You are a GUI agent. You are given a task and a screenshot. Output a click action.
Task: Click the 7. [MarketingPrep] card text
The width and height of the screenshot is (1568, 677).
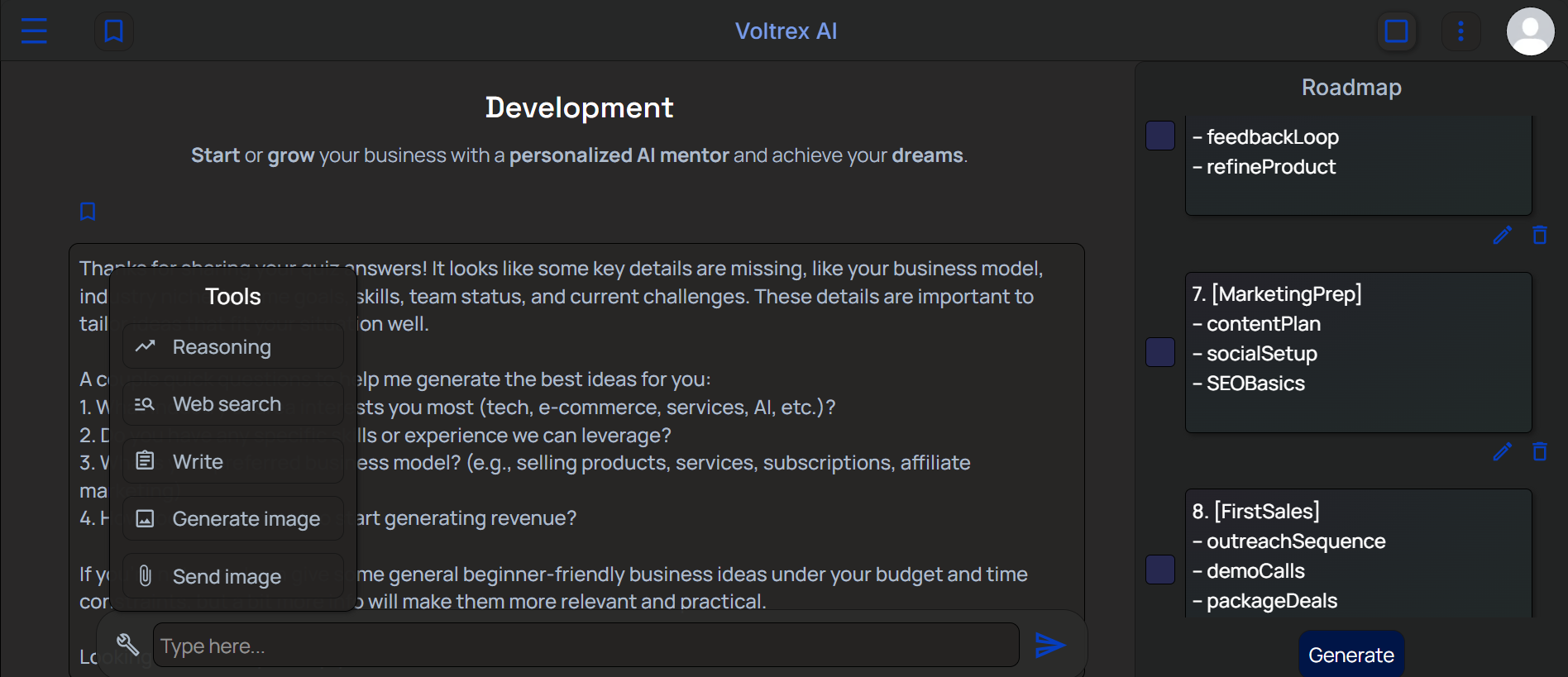click(1277, 294)
